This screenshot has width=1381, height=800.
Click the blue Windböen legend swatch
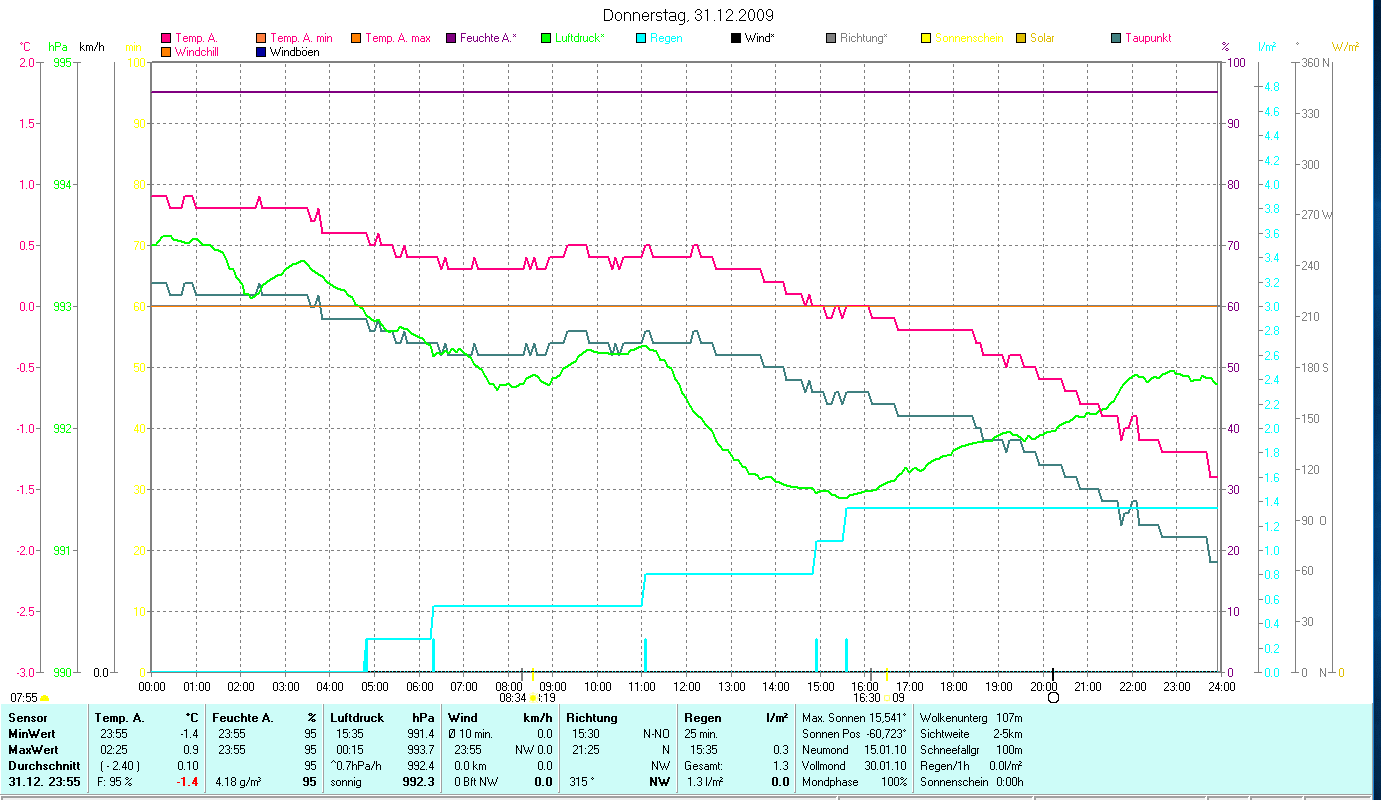(262, 52)
